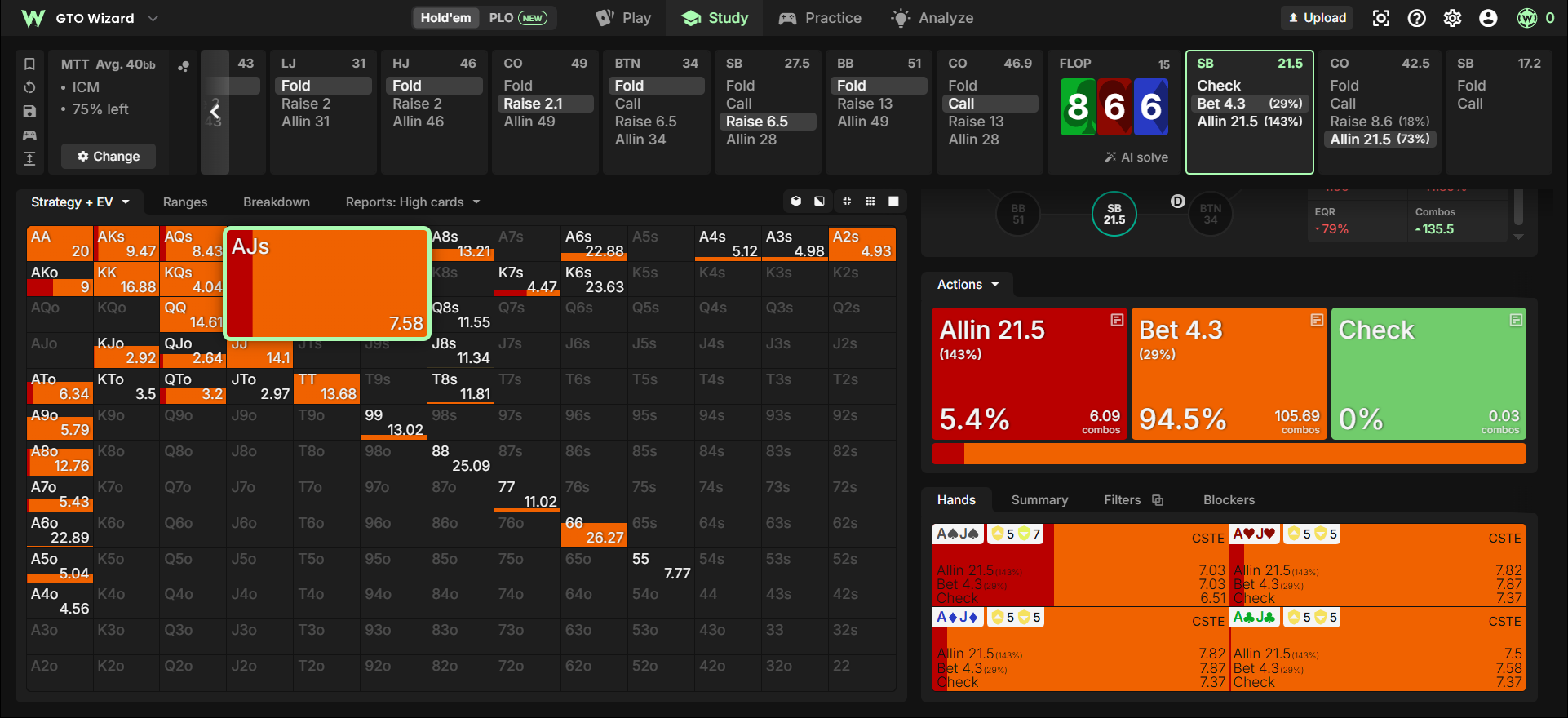Click the collapse-corners icon above the matrix
Screen dimensions: 1568x718
pyautogui.click(x=847, y=202)
